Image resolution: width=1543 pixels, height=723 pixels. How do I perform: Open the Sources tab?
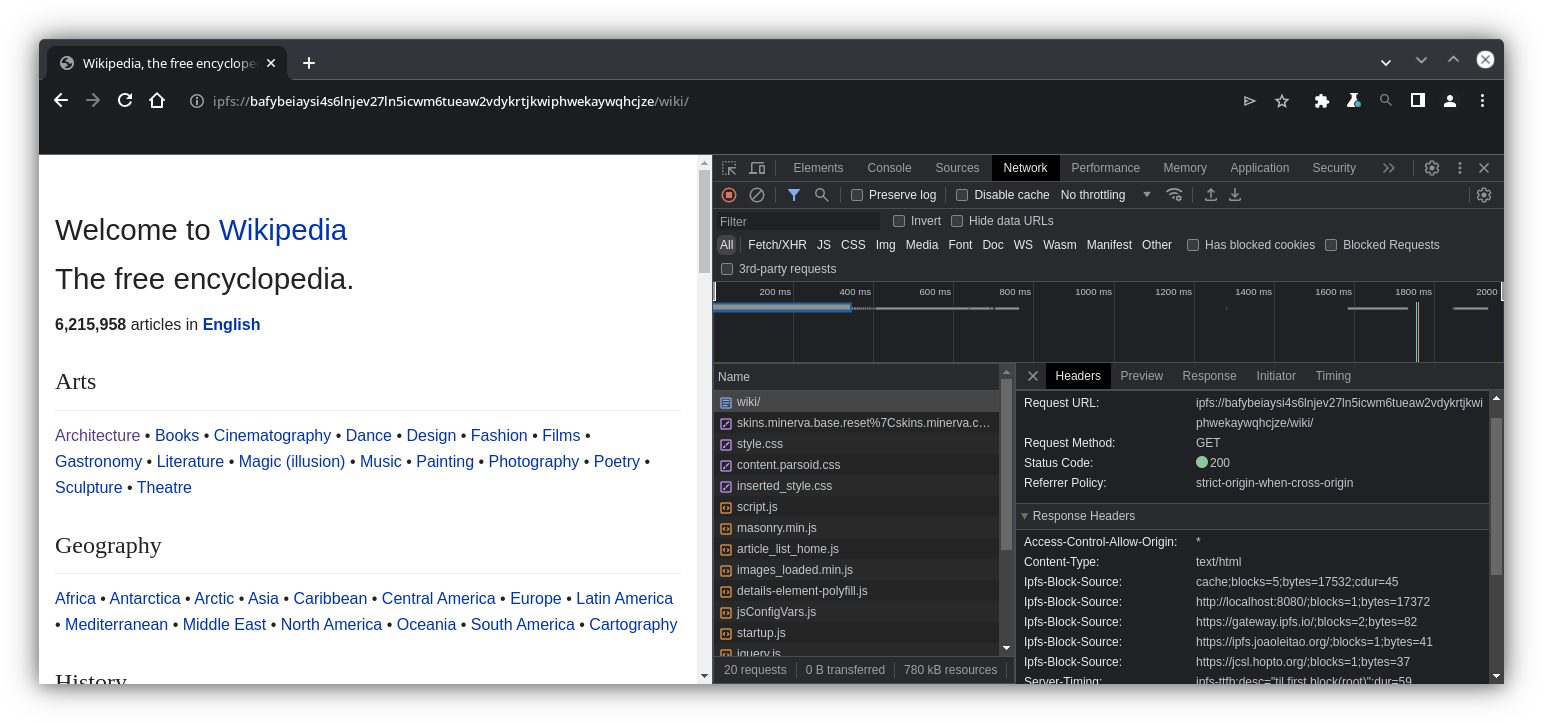(x=957, y=168)
